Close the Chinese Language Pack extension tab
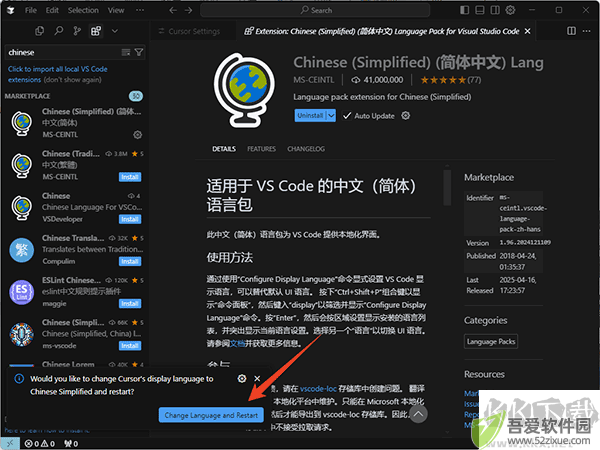 click(527, 31)
